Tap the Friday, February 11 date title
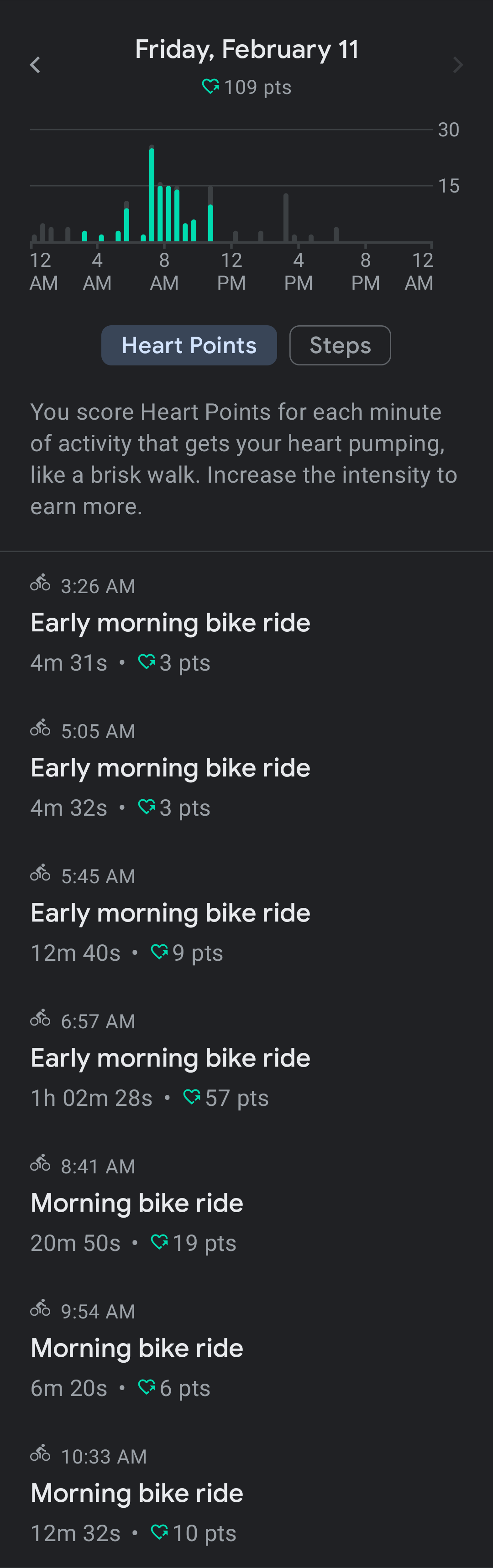This screenshot has height=1568, width=493. pos(247,49)
